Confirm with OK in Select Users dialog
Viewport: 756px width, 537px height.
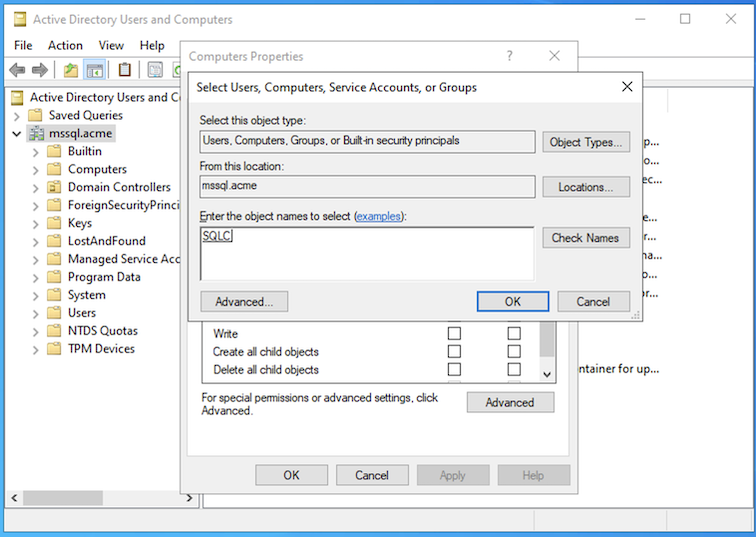pos(513,302)
